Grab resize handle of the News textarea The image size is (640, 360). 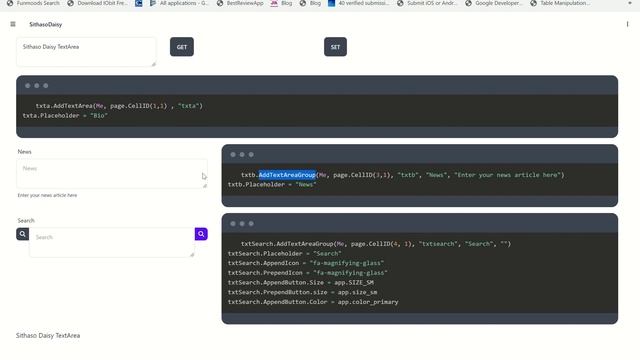[205, 186]
